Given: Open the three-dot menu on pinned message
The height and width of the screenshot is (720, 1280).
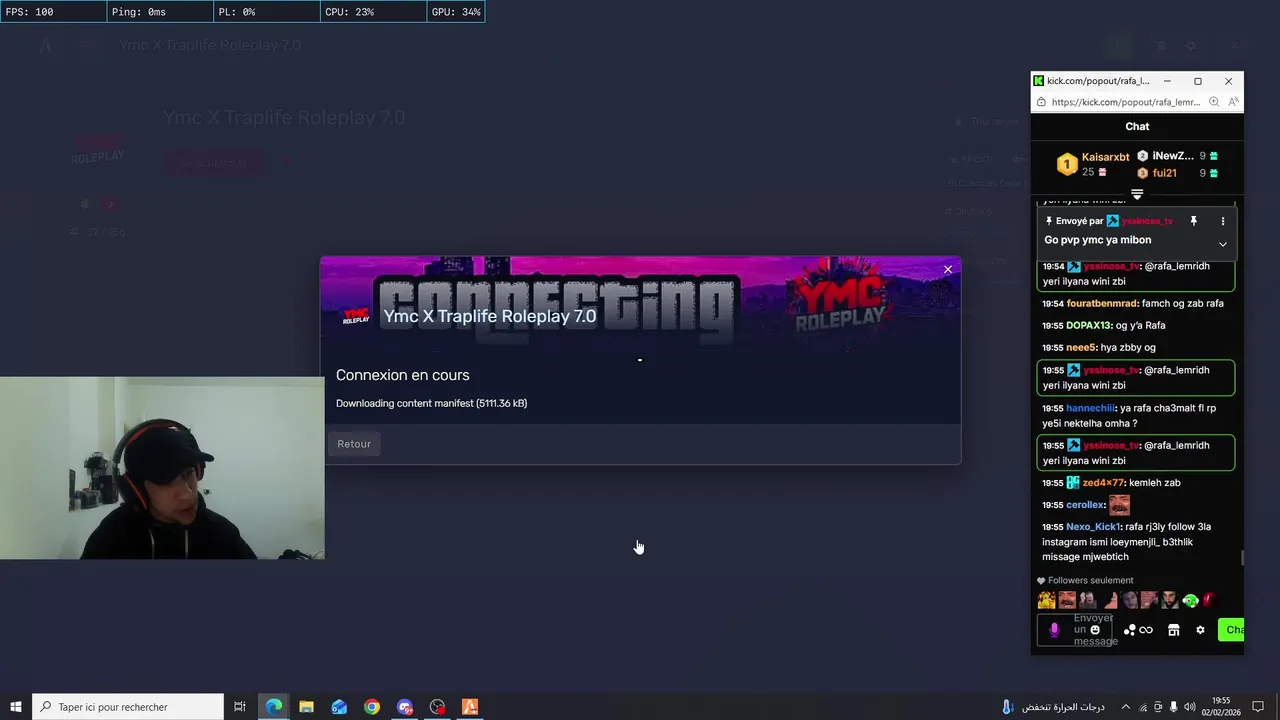Looking at the screenshot, I should (x=1222, y=221).
